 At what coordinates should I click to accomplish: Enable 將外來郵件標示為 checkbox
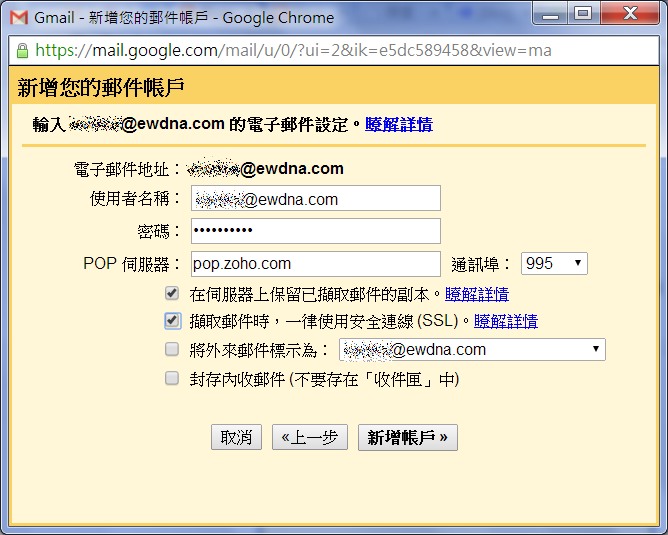click(172, 349)
